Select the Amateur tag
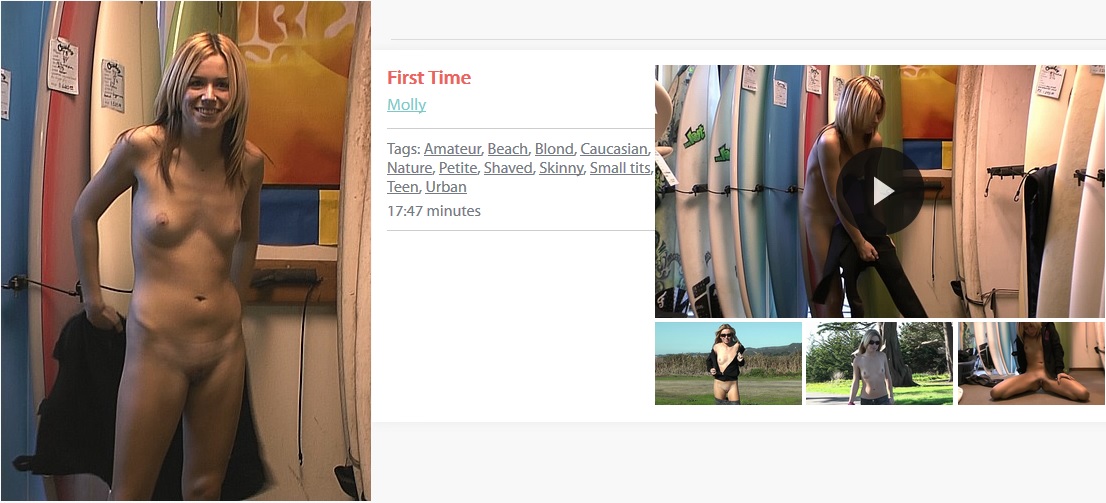The image size is (1106, 503). pos(452,149)
